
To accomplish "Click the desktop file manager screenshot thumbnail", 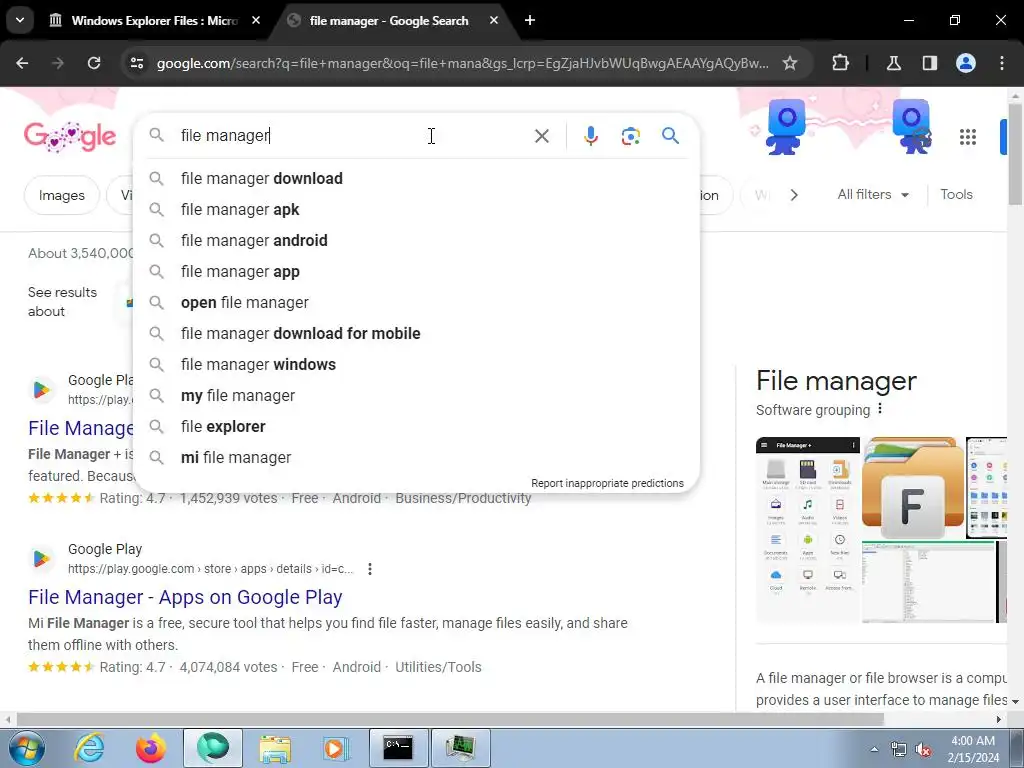I will 928,582.
